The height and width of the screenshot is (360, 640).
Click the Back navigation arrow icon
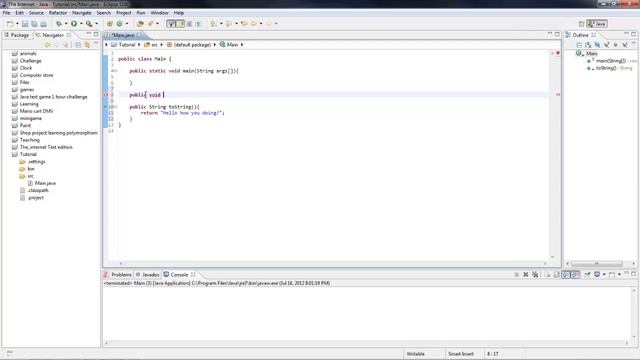point(254,24)
